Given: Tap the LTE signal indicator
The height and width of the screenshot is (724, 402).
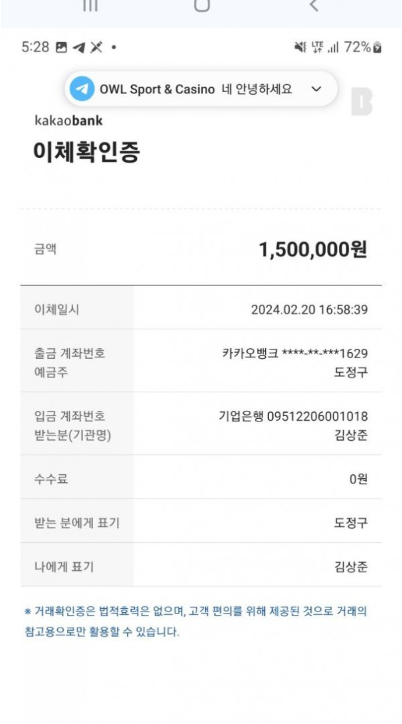Looking at the screenshot, I should [317, 47].
